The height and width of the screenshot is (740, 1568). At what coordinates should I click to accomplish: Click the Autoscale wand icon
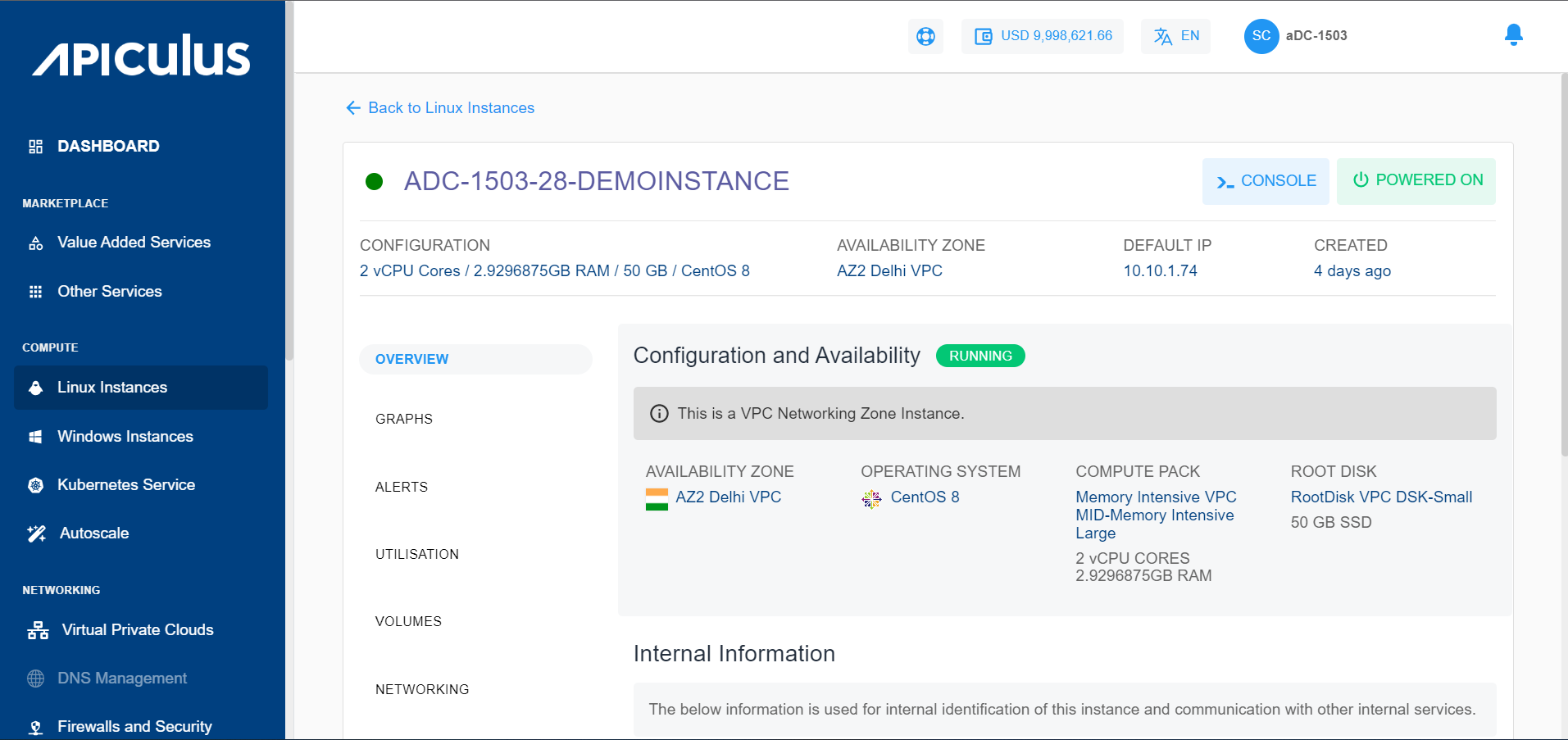coord(36,533)
